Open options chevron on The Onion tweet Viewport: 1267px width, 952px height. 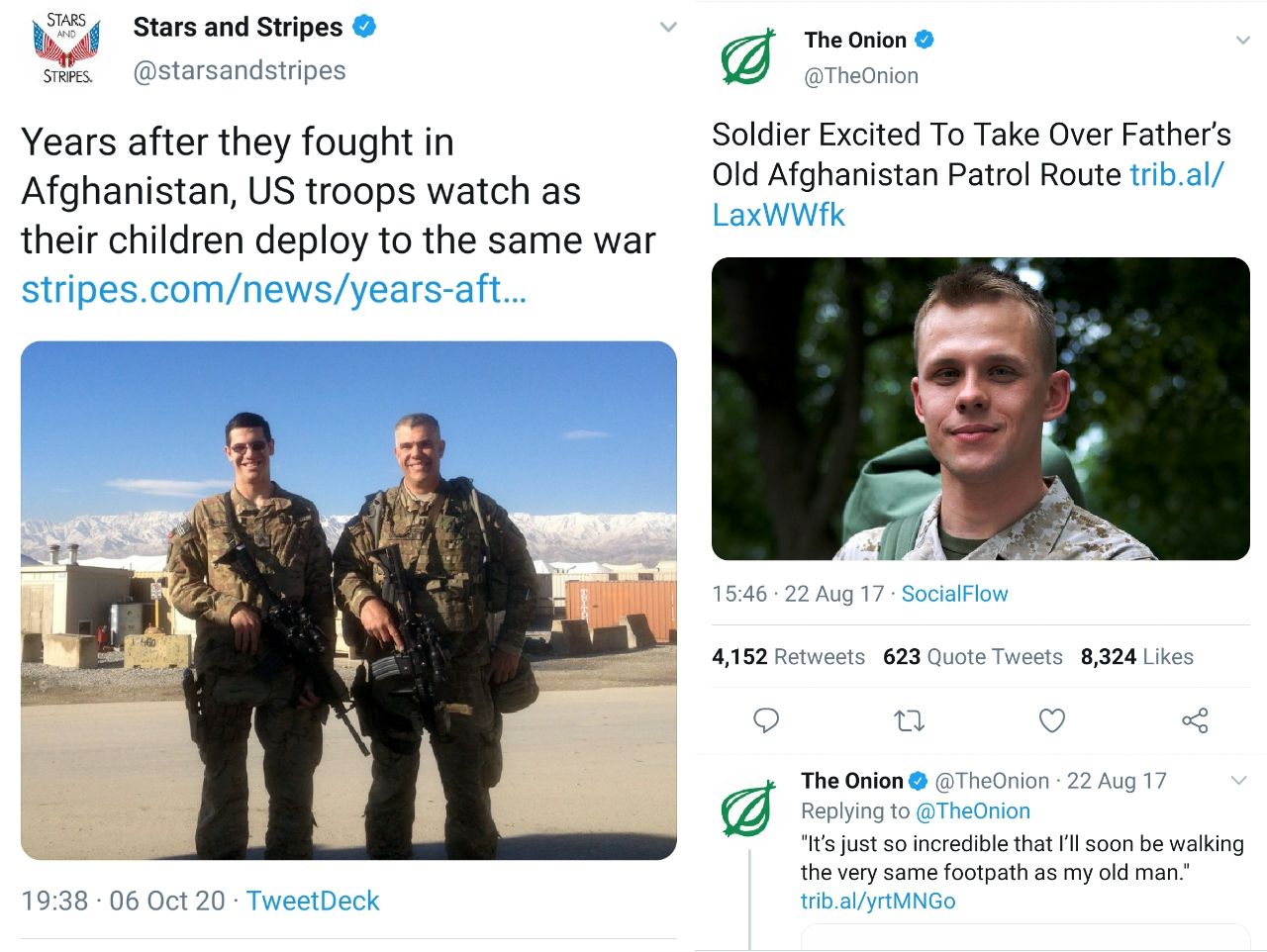click(x=1244, y=40)
